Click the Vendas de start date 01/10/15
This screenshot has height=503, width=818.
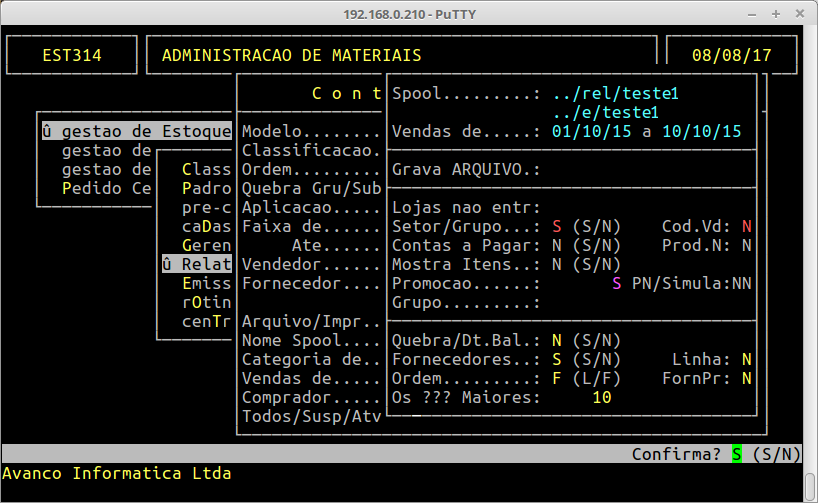point(591,132)
